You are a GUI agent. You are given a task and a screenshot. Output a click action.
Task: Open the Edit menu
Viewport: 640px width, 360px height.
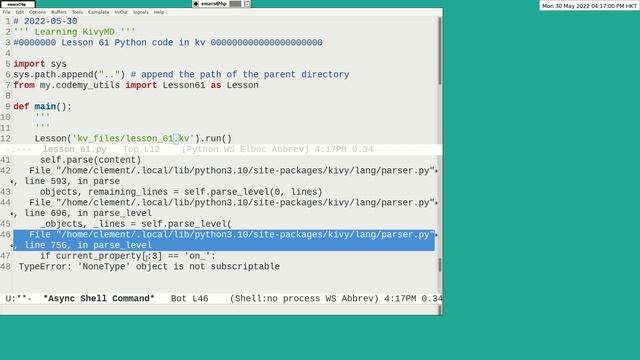click(x=20, y=12)
